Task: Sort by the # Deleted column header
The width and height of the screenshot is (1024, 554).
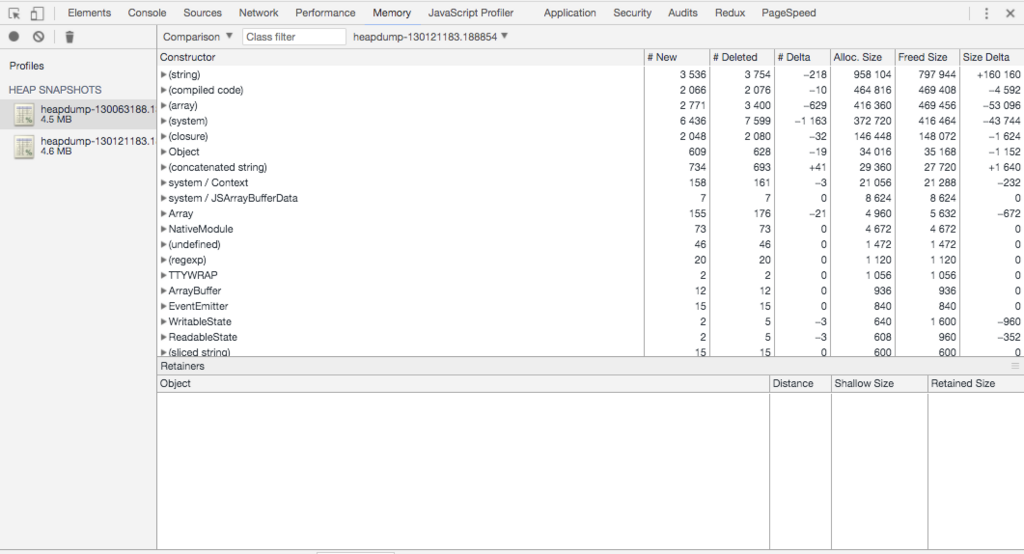Action: click(x=742, y=57)
